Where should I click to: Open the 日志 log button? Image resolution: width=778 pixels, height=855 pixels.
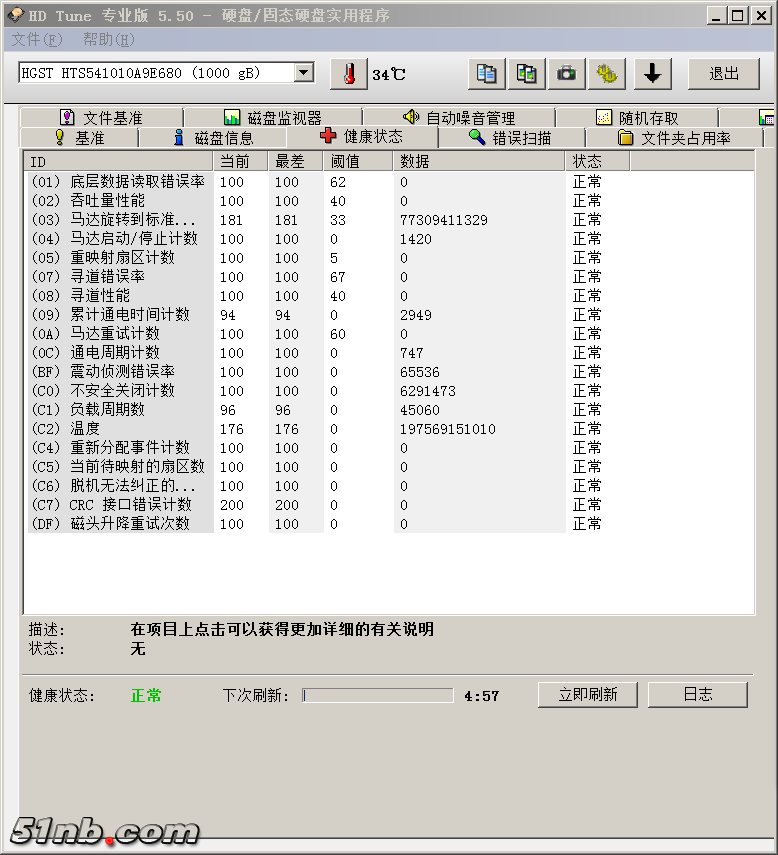(697, 694)
